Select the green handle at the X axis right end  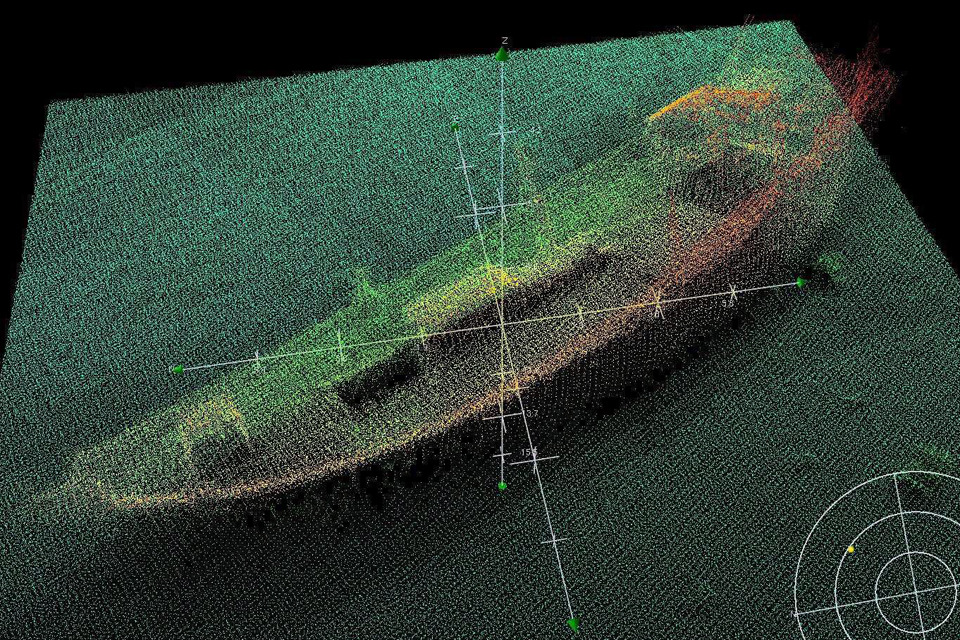pyautogui.click(x=800, y=283)
